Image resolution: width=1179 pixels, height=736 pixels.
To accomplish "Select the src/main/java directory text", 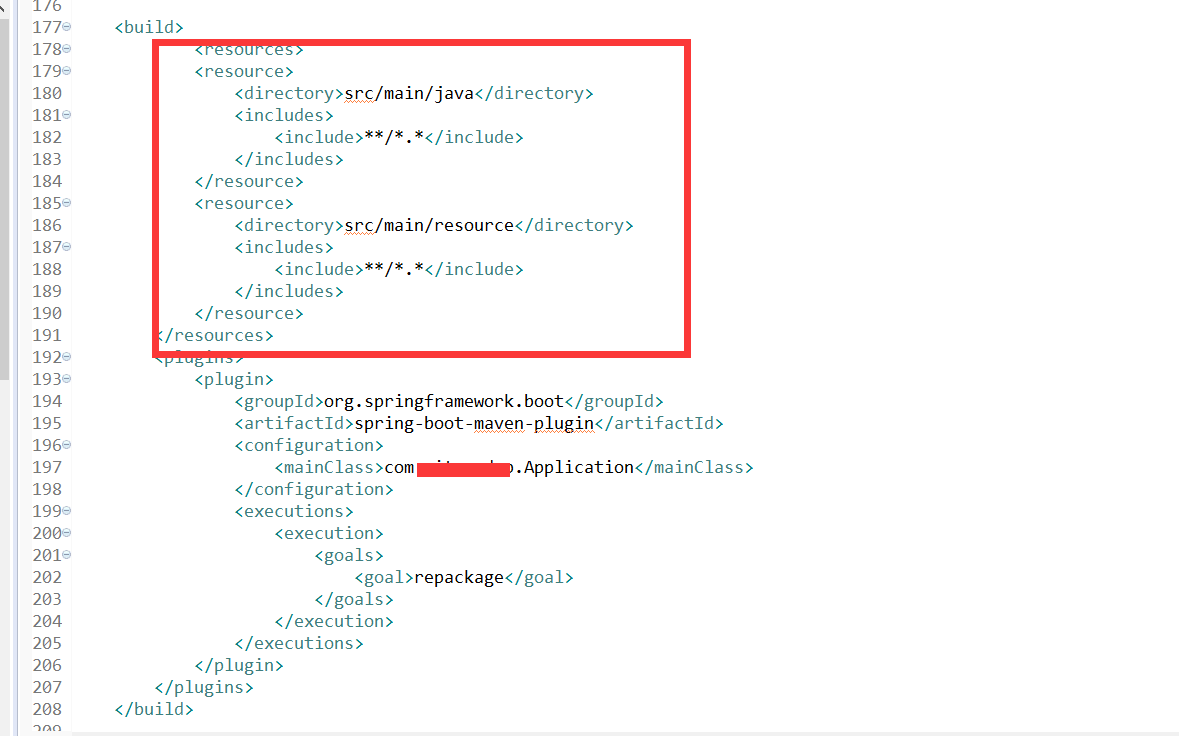I will tap(409, 92).
